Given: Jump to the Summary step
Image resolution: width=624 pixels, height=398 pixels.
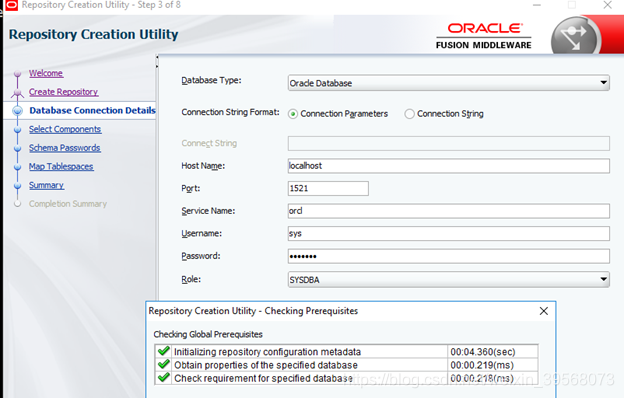Looking at the screenshot, I should point(46,185).
